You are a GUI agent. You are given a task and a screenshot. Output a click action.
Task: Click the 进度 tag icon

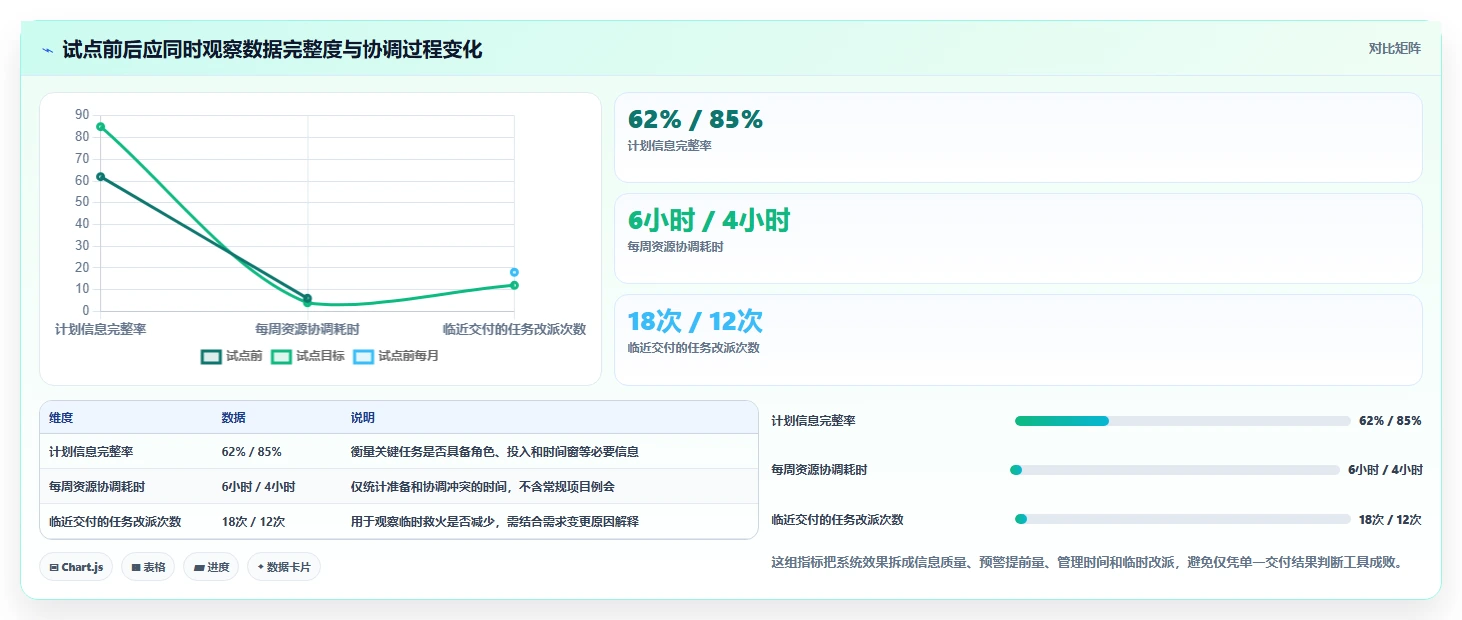tap(199, 567)
